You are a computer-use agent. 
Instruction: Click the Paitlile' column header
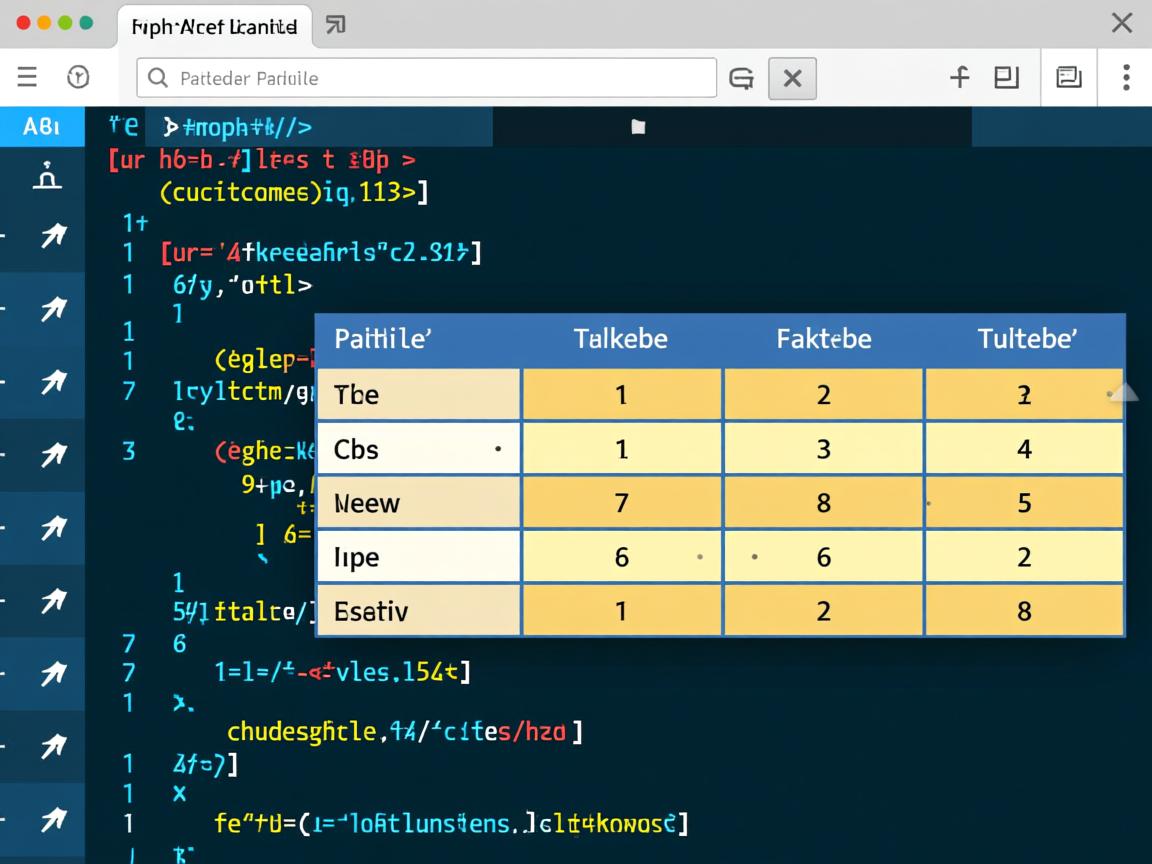pos(382,339)
